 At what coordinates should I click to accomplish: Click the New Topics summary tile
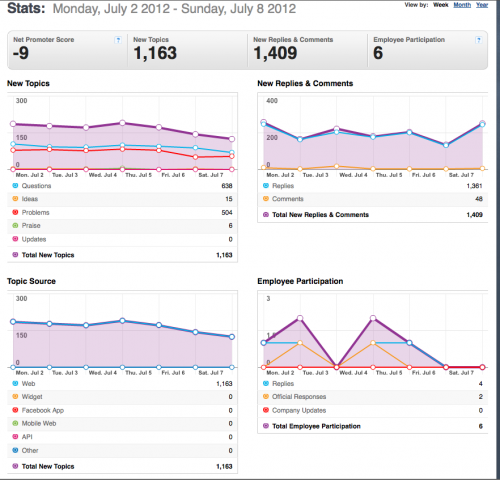(187, 50)
